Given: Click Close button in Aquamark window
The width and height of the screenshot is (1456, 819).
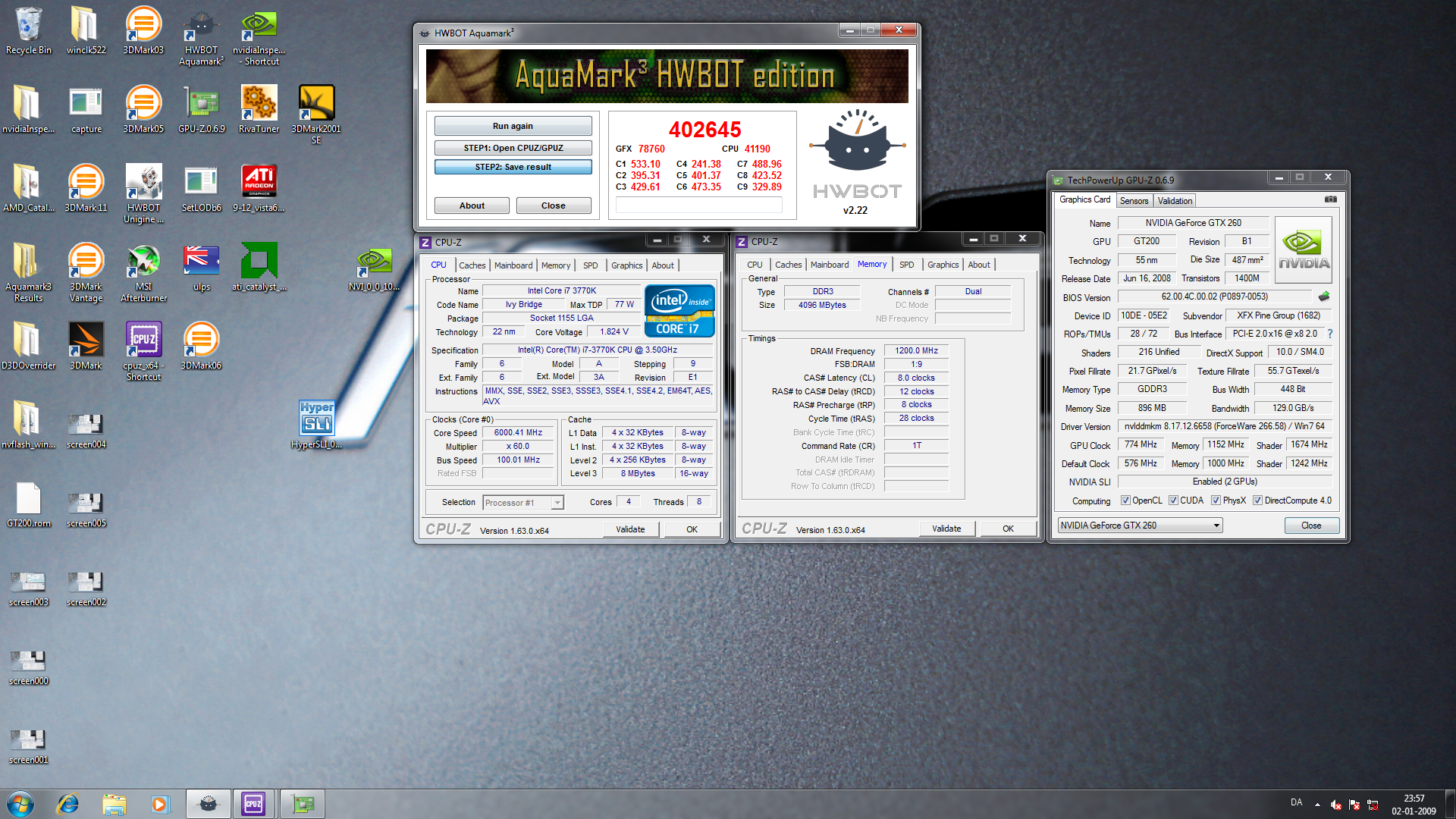Looking at the screenshot, I should click(553, 206).
